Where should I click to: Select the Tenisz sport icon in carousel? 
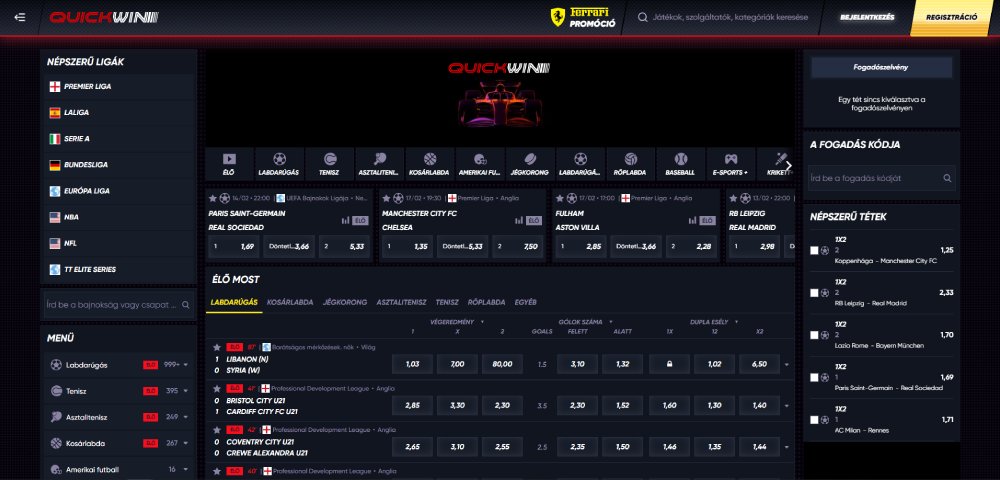(x=329, y=164)
